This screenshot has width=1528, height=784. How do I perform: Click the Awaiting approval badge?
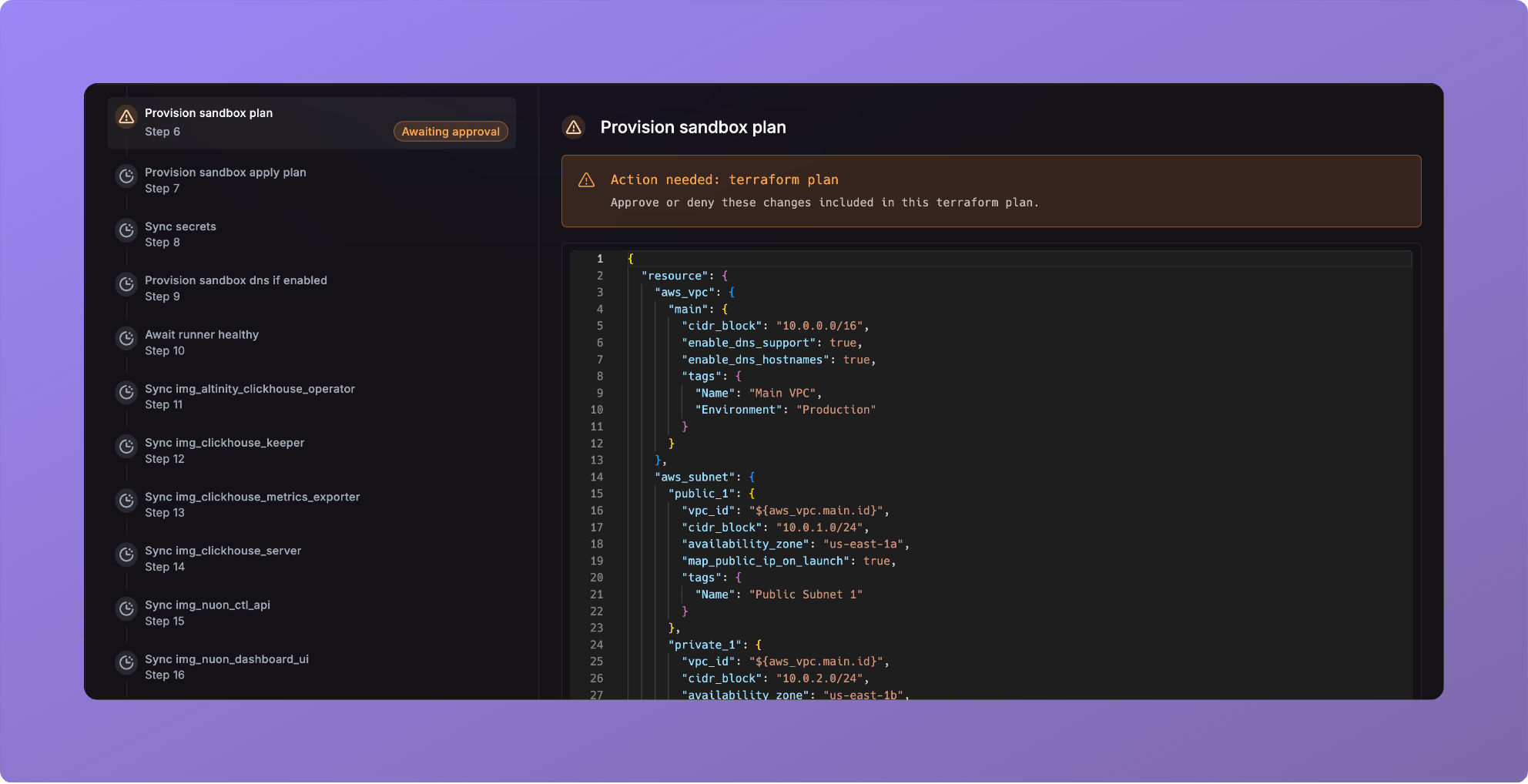coord(451,132)
